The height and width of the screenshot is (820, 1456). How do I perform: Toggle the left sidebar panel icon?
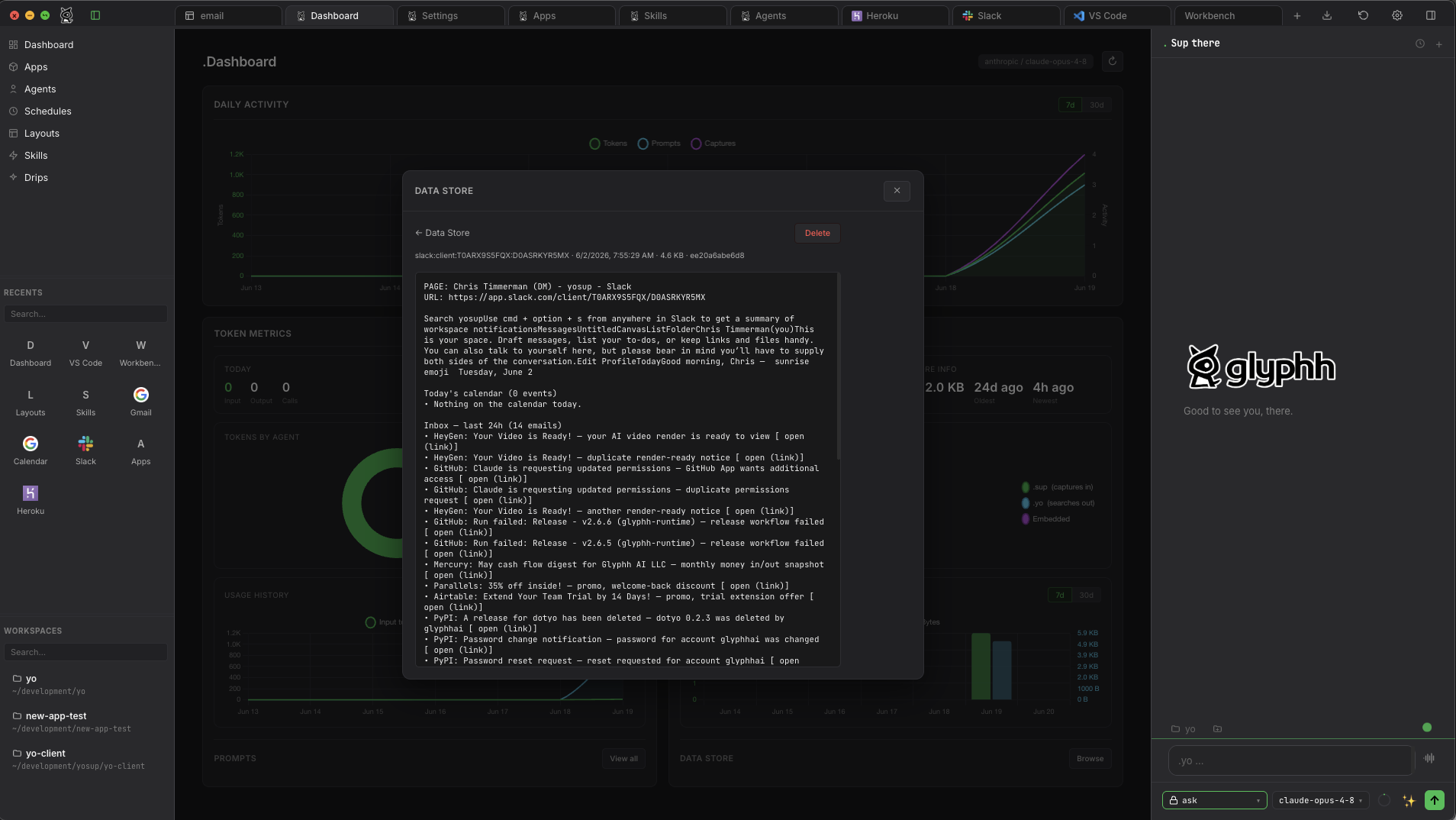pyautogui.click(x=95, y=15)
